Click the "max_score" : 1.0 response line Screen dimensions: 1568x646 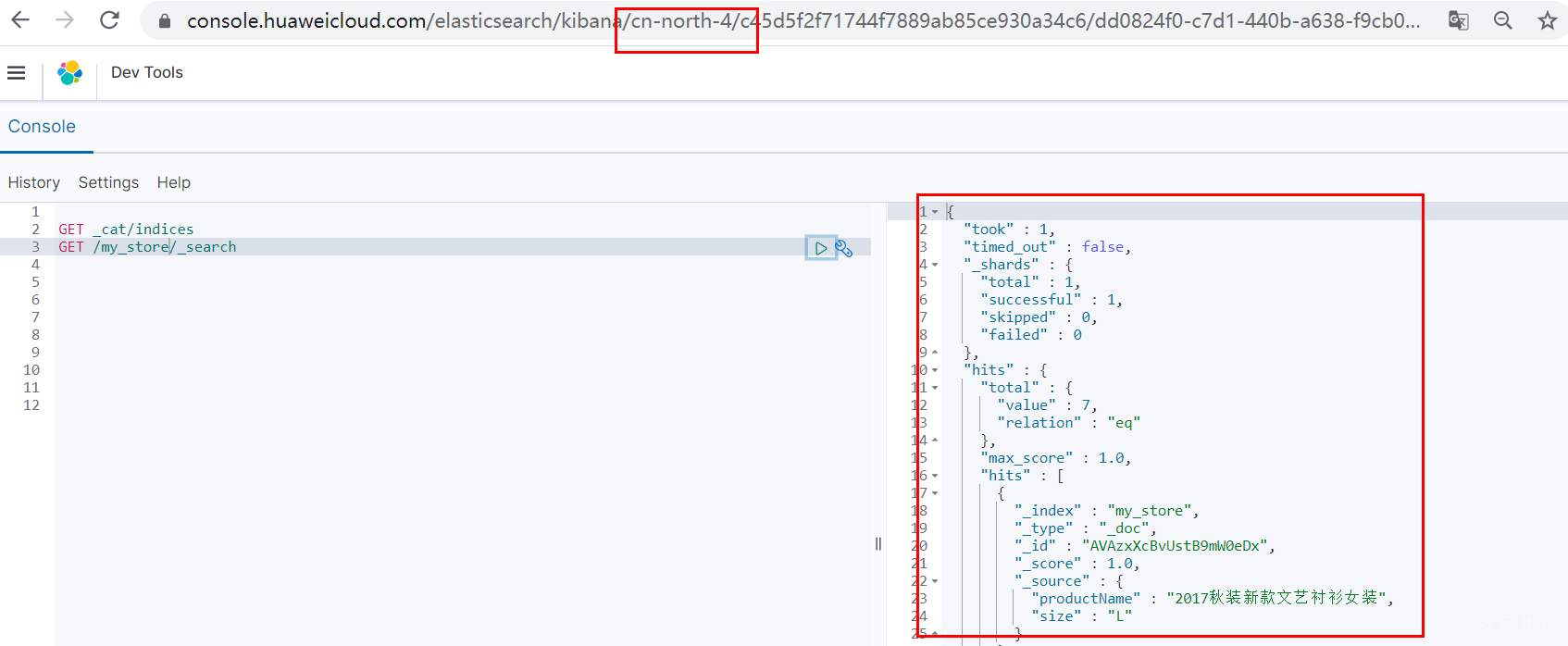[1055, 458]
